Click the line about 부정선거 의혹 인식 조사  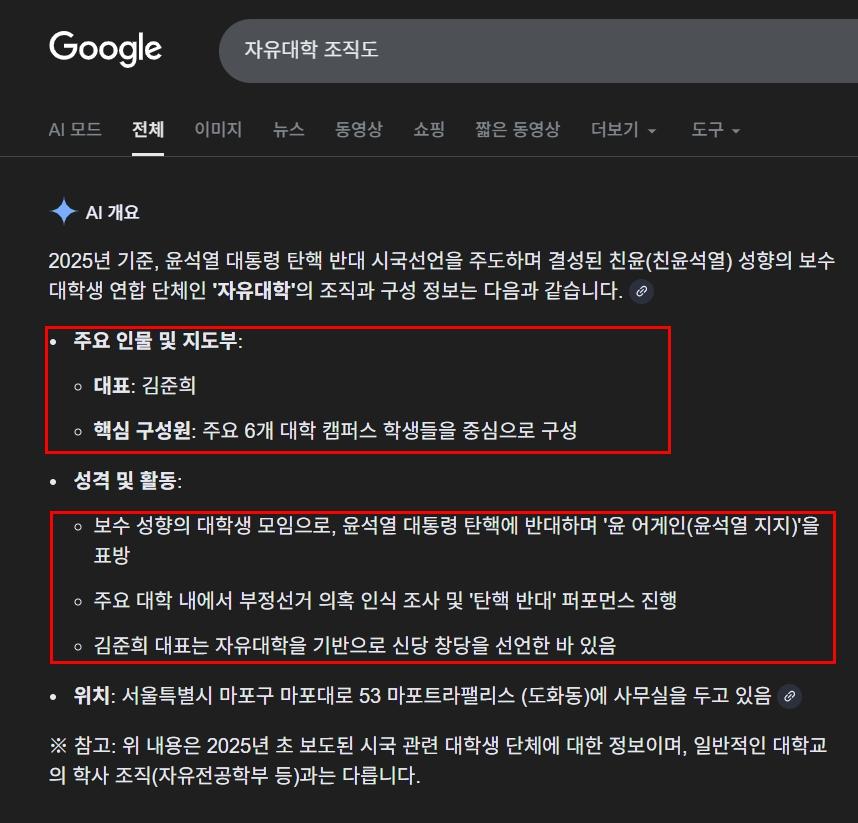click(385, 600)
